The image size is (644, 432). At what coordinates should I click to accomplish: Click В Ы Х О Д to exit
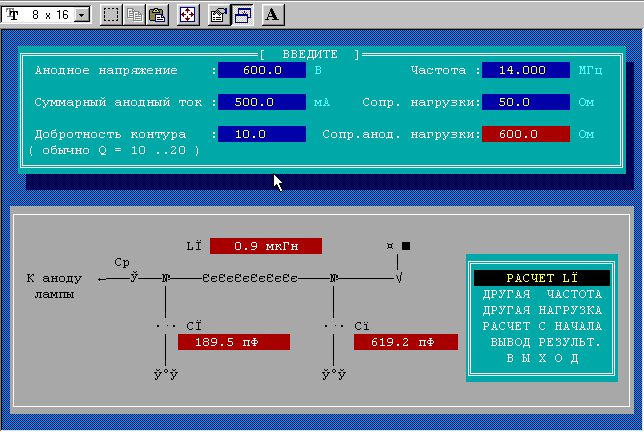(541, 358)
